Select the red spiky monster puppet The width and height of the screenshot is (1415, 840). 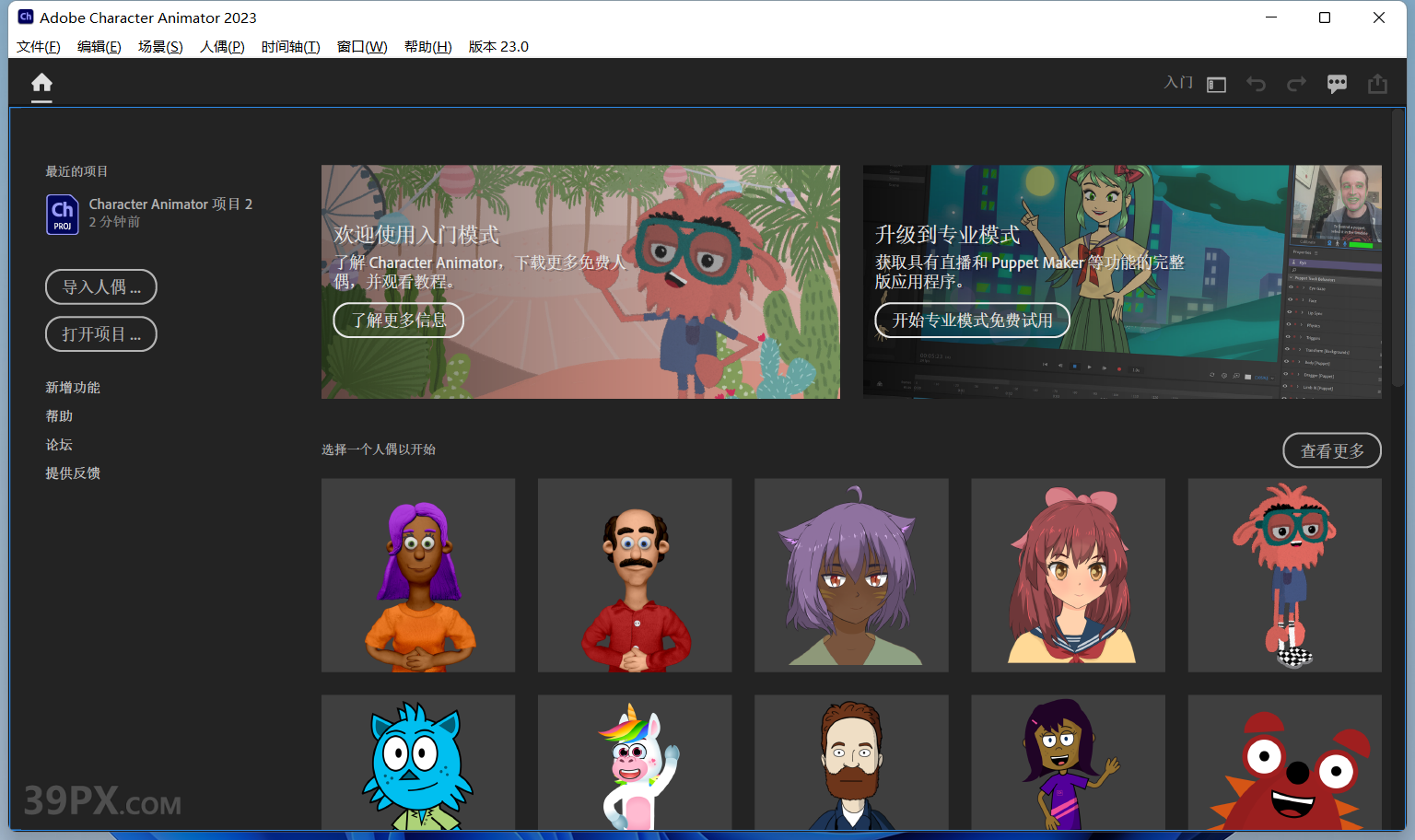(x=1284, y=763)
